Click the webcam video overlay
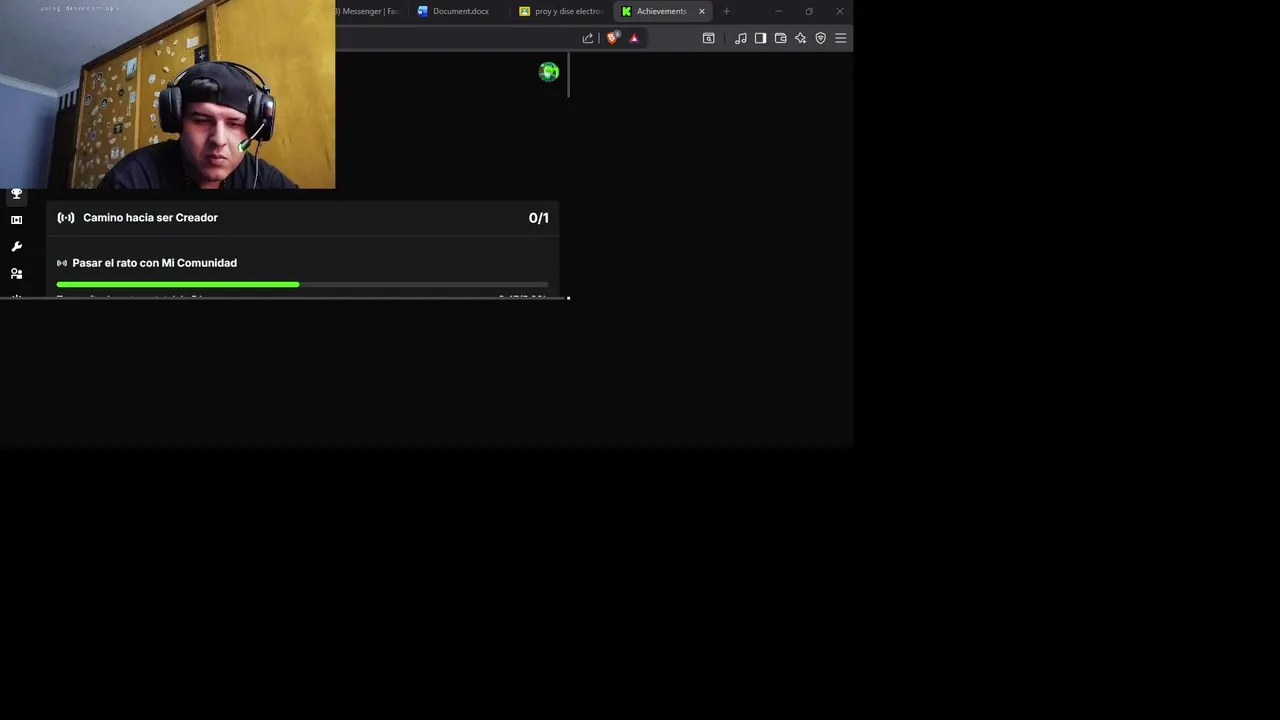Image resolution: width=1280 pixels, height=720 pixels. [x=167, y=94]
